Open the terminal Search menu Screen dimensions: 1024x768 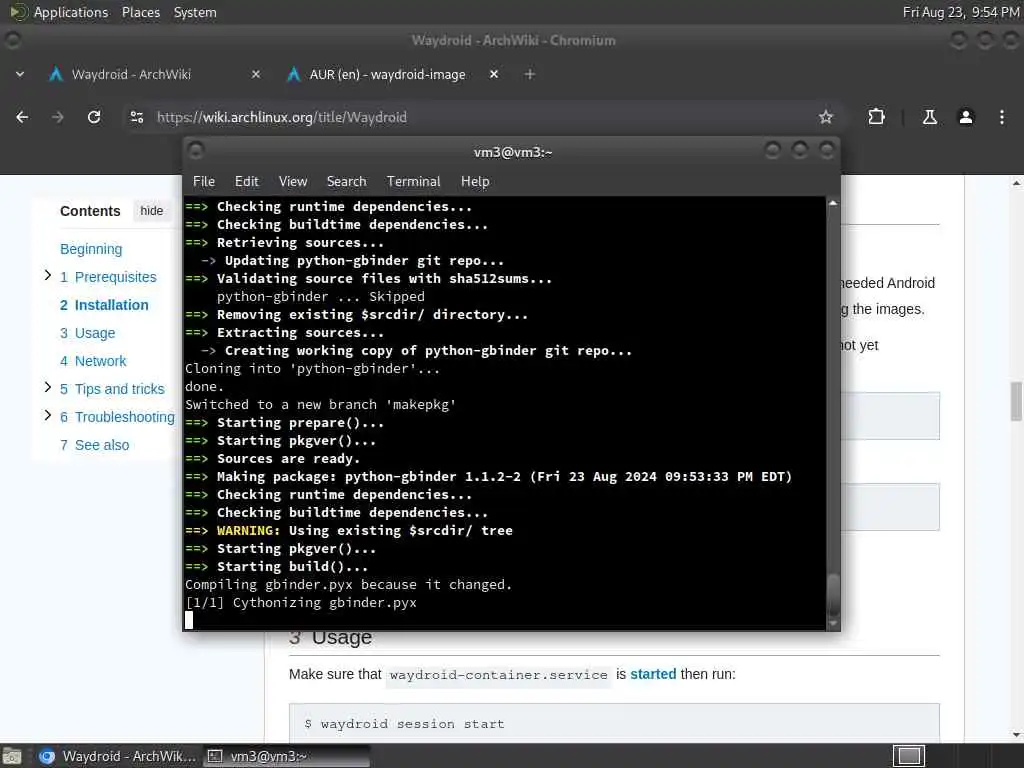pyautogui.click(x=346, y=182)
